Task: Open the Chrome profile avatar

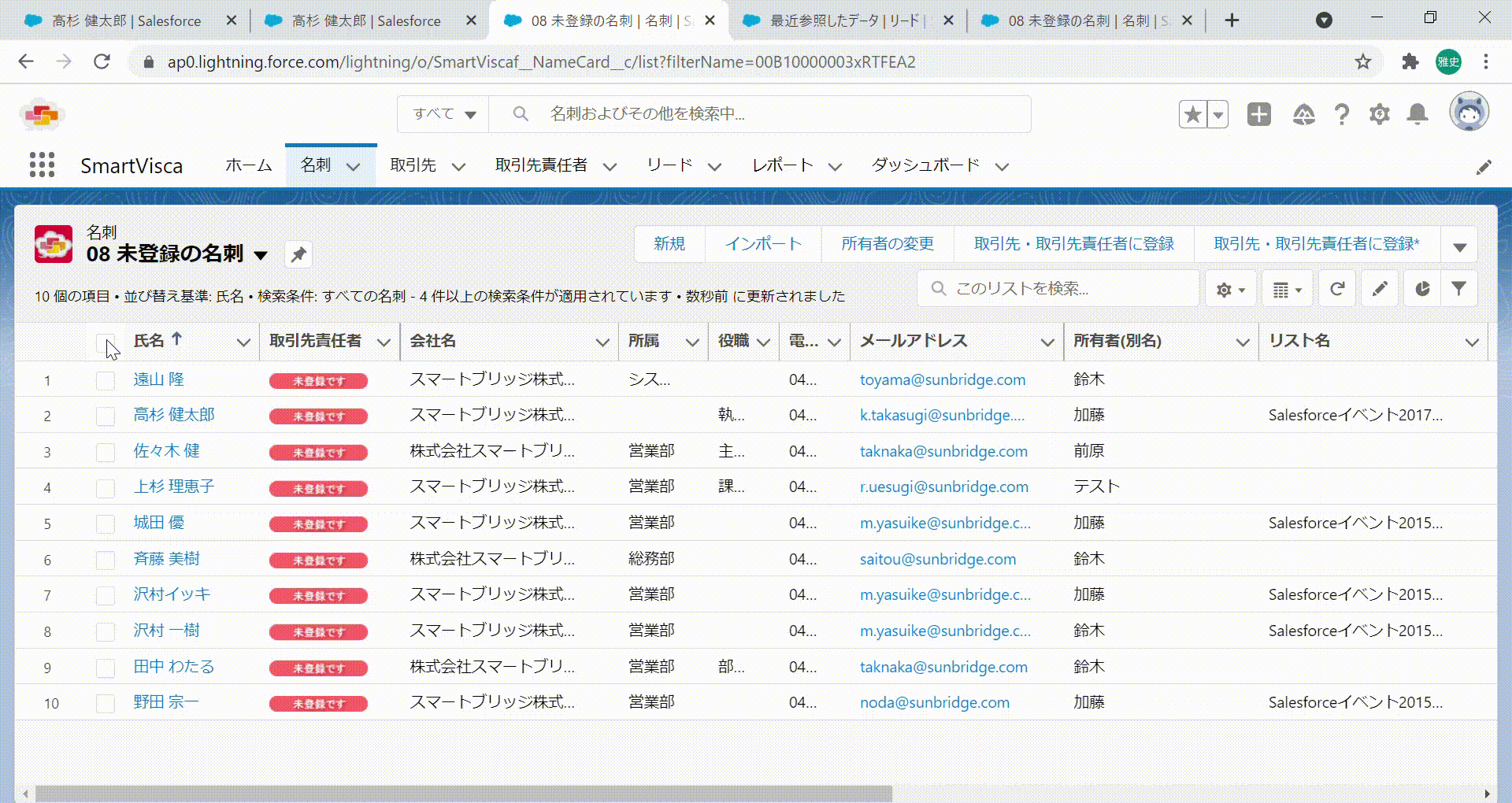Action: tap(1448, 61)
